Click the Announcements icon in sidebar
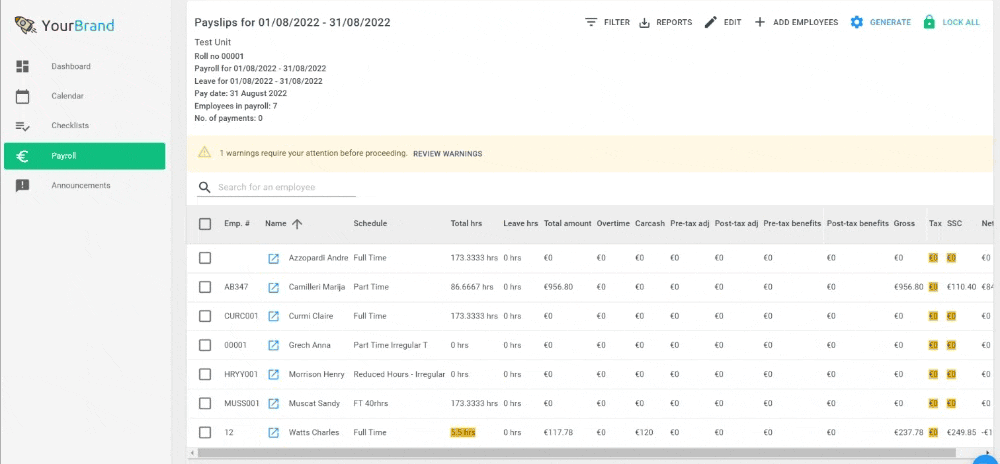Image resolution: width=1000 pixels, height=464 pixels. [x=22, y=185]
